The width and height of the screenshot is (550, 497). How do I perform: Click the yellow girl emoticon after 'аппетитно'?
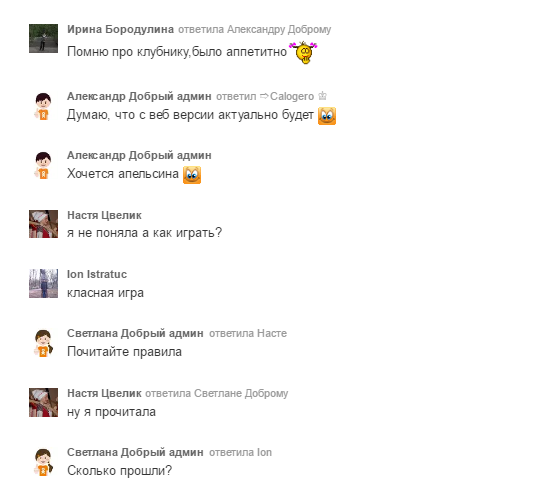tap(303, 52)
